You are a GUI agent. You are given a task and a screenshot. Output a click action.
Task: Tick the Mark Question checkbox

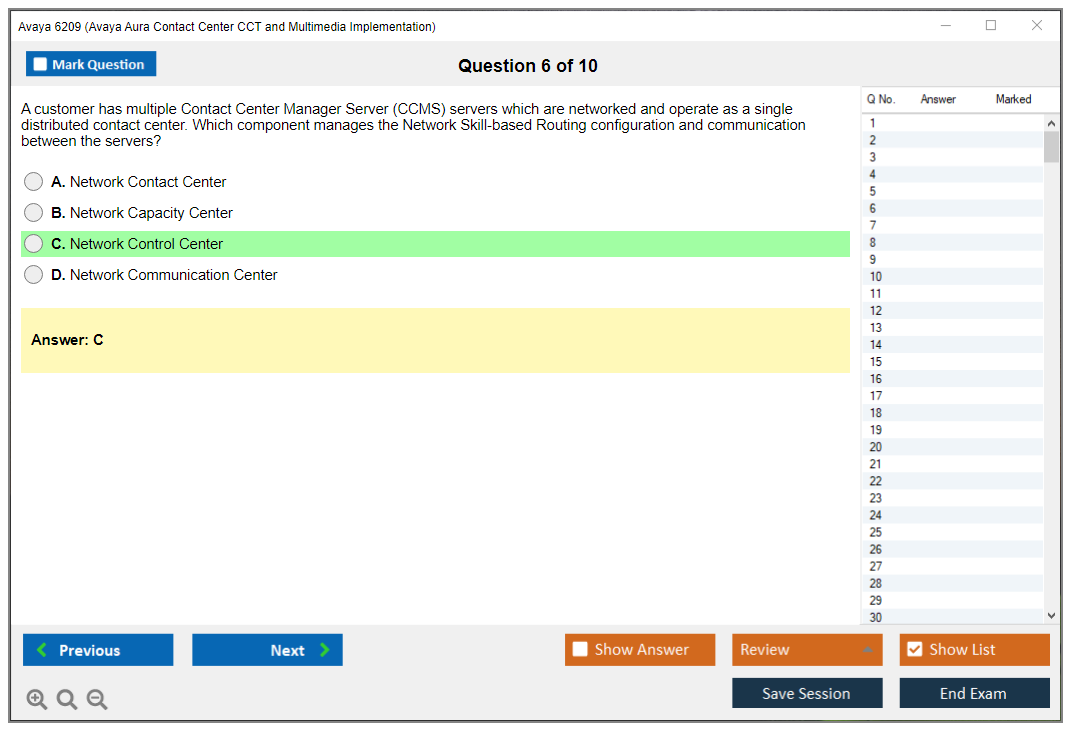coord(41,65)
